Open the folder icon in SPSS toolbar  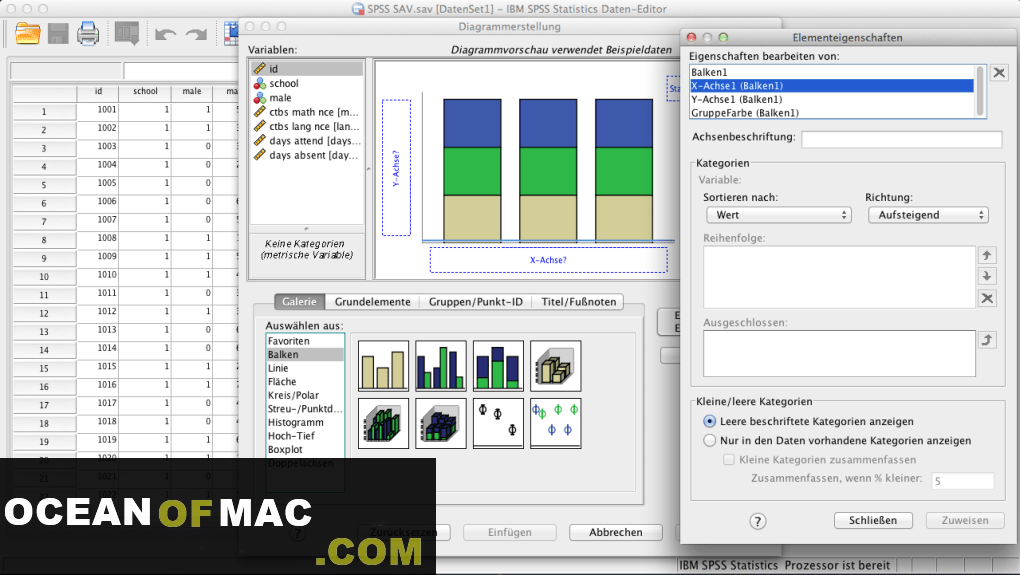(x=27, y=33)
